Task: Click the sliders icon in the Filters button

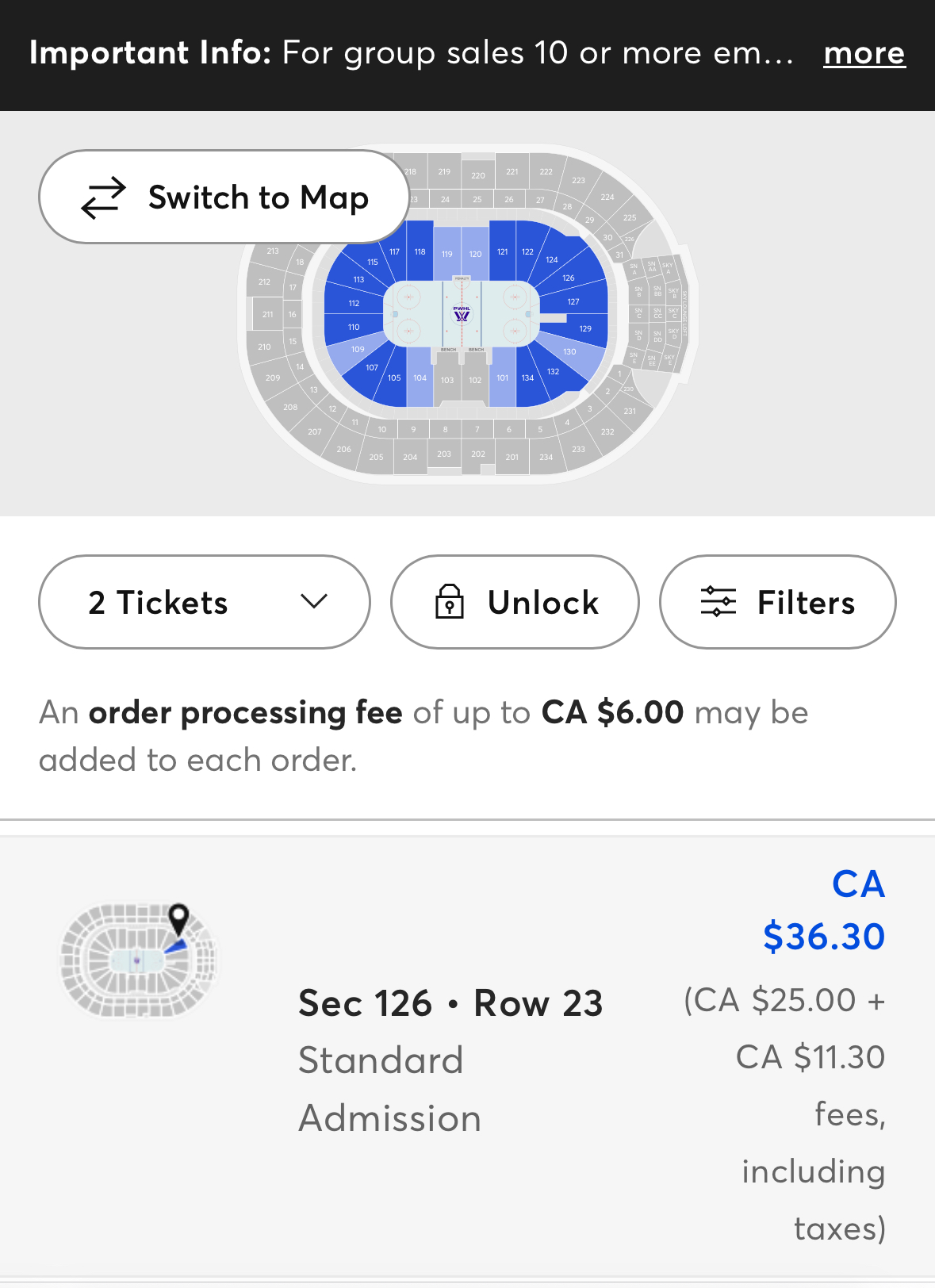Action: pyautogui.click(x=718, y=602)
